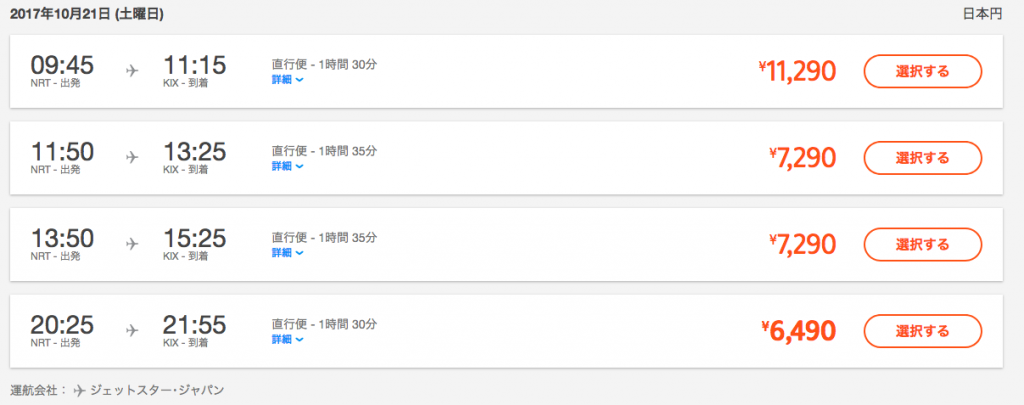Expand 詳細 for the 20:25 flight

(287, 340)
